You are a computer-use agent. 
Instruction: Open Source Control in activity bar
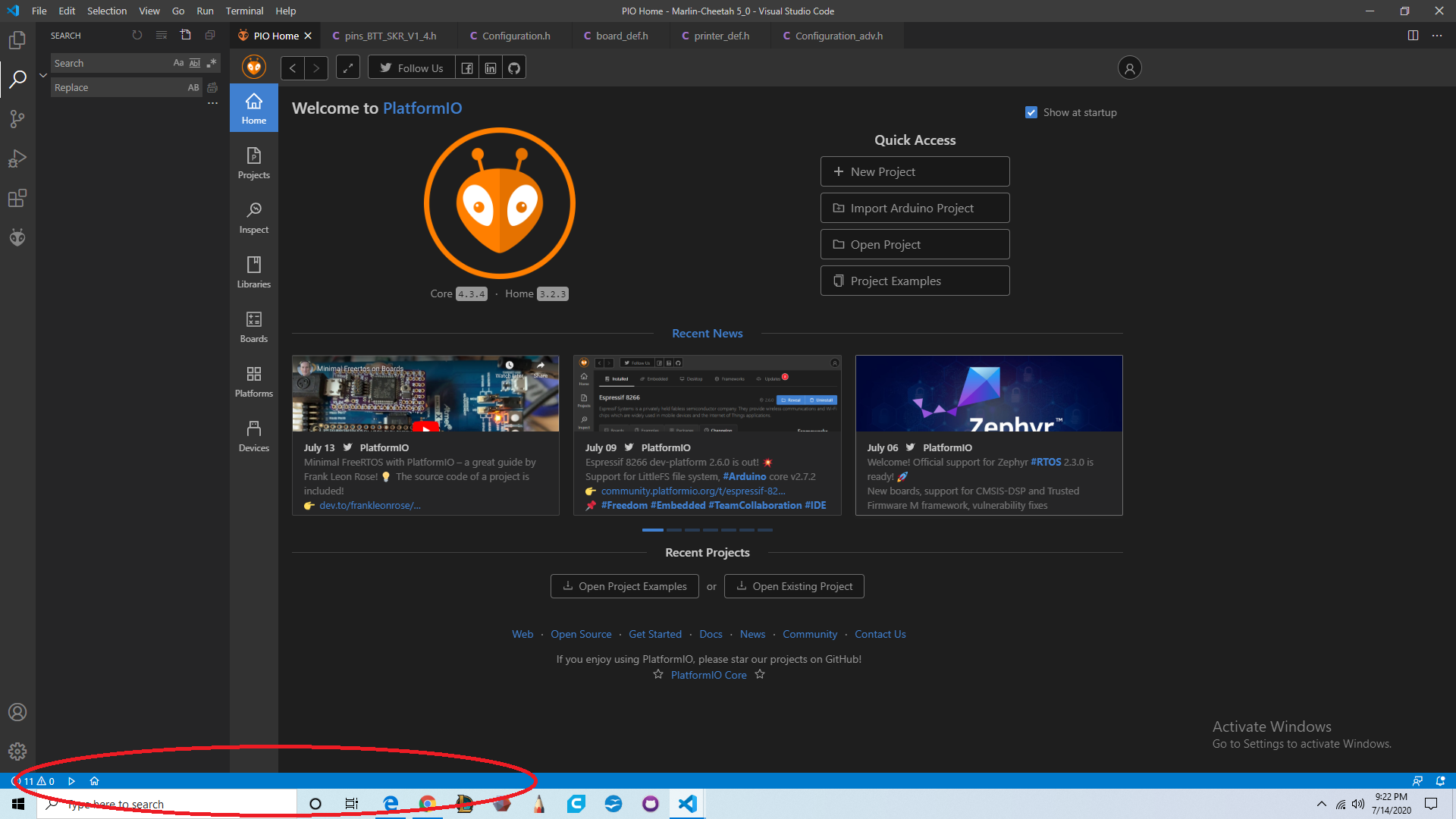pyautogui.click(x=17, y=118)
